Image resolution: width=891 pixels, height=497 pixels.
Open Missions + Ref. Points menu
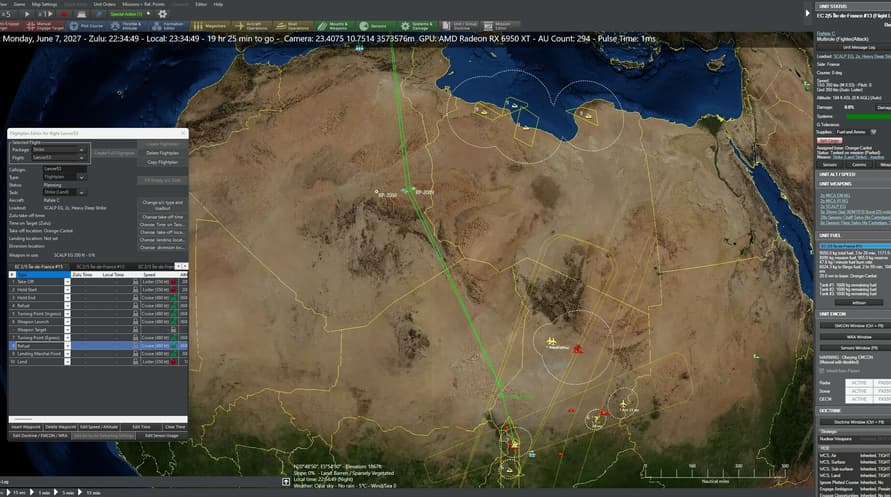click(x=143, y=4)
